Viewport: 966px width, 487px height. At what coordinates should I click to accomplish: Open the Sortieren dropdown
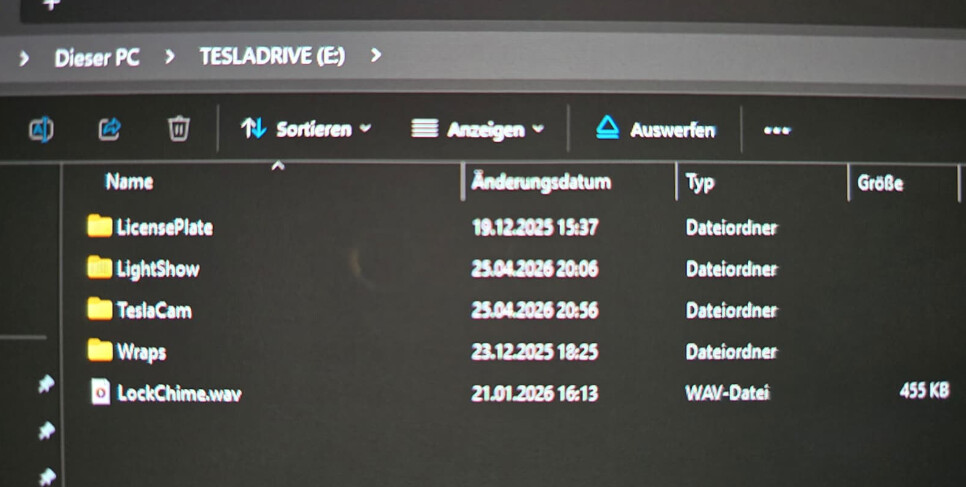click(306, 129)
